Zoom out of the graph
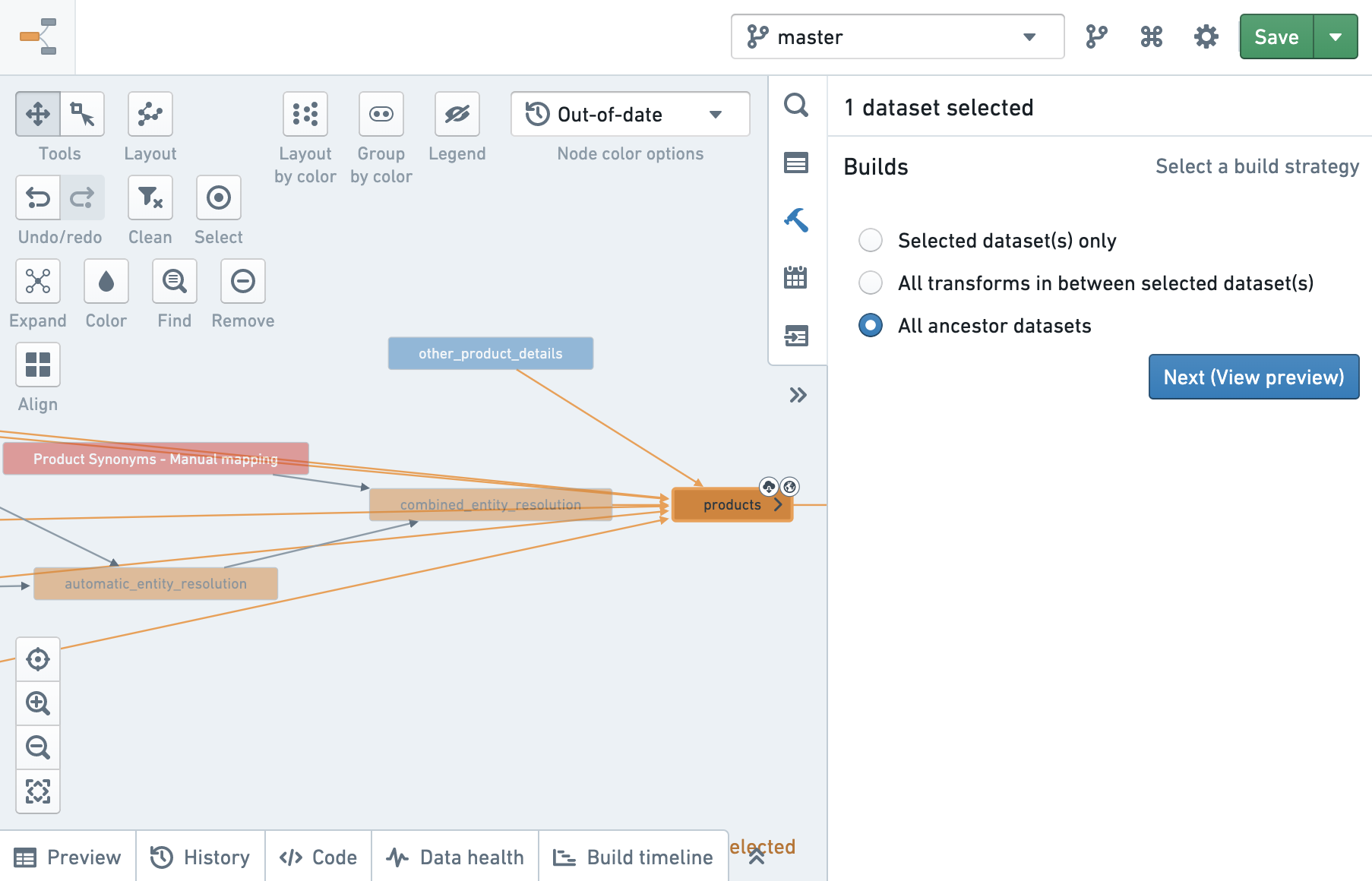The width and height of the screenshot is (1372, 881). tap(38, 747)
